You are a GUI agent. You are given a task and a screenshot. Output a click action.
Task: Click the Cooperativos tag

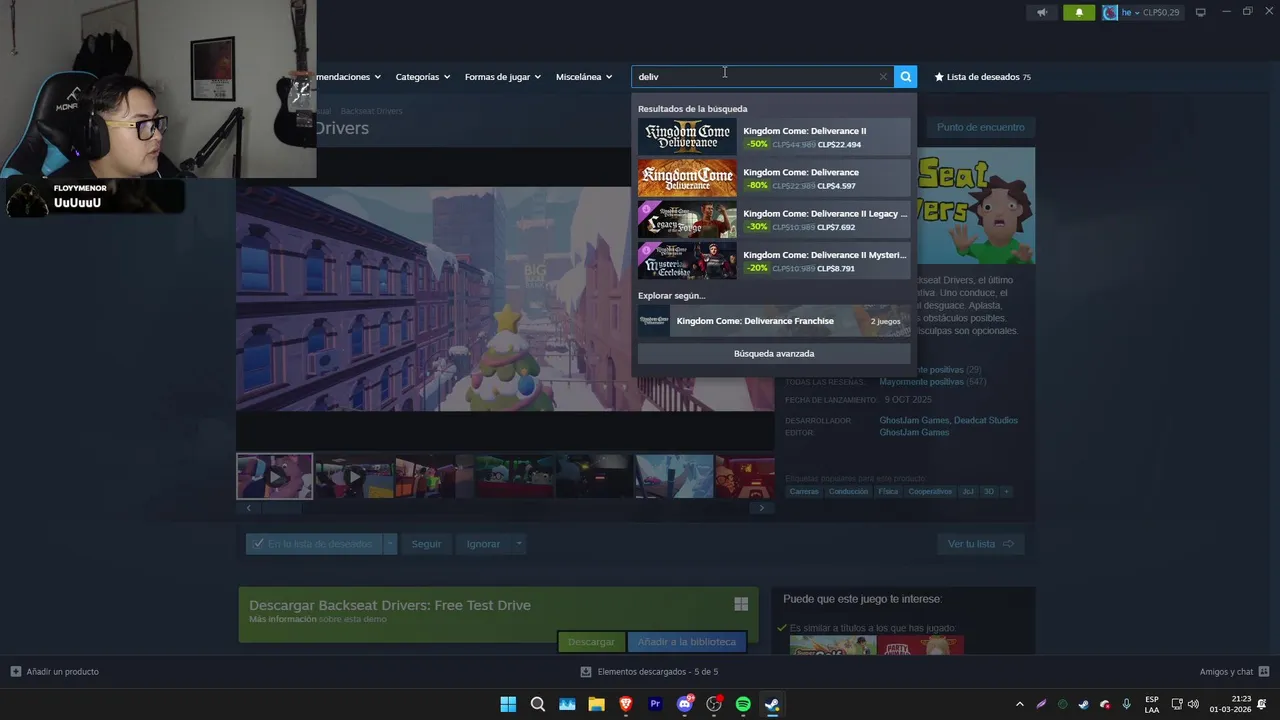[930, 492]
